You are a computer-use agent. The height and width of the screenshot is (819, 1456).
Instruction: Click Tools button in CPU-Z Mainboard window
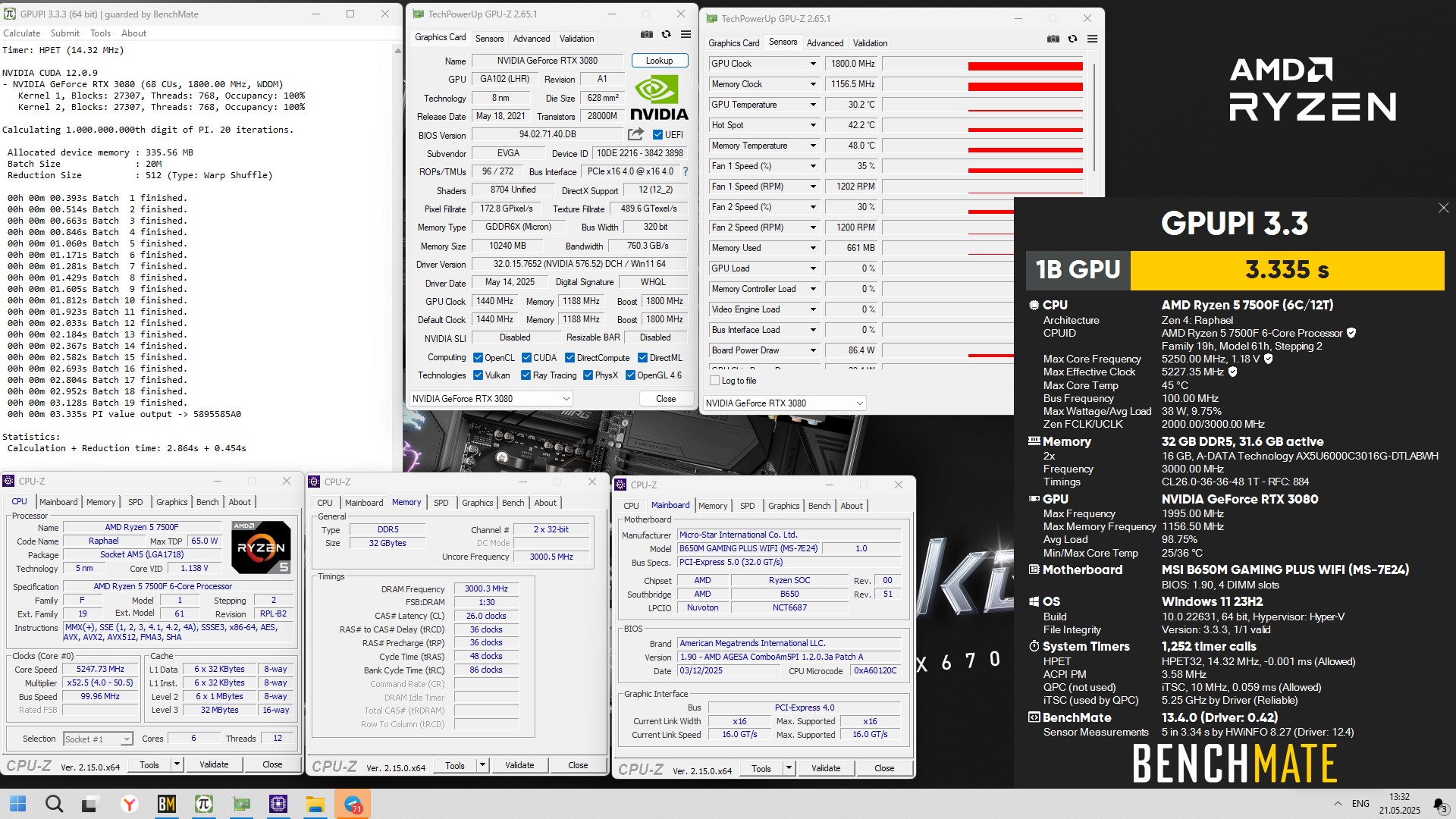pos(761,769)
